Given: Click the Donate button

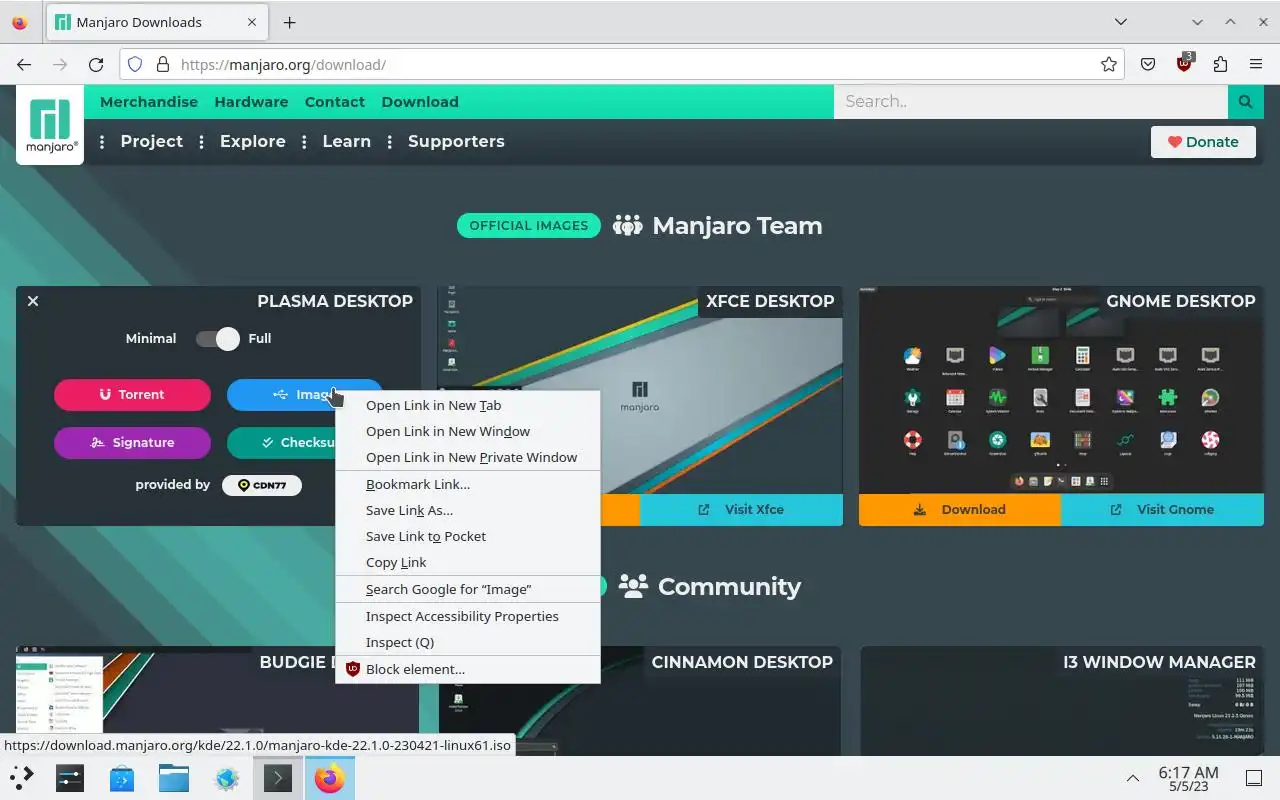Looking at the screenshot, I should tap(1203, 142).
